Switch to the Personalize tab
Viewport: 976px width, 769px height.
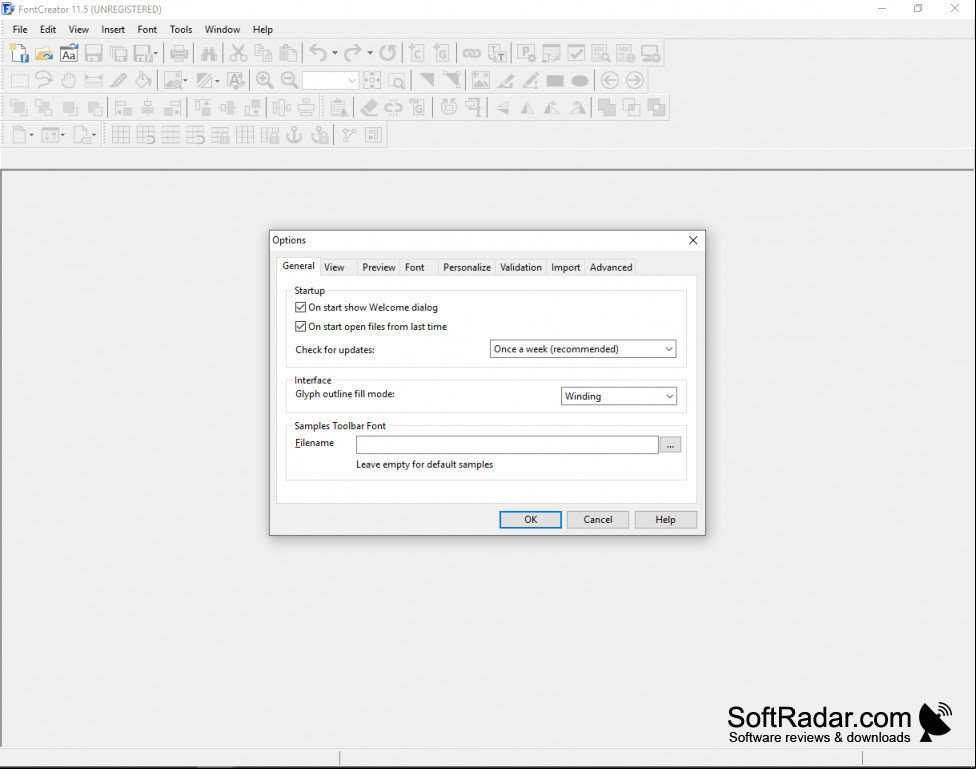(467, 267)
